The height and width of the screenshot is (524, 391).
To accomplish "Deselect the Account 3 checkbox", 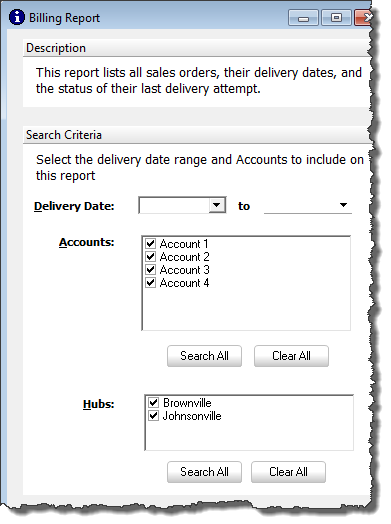I will click(x=150, y=269).
